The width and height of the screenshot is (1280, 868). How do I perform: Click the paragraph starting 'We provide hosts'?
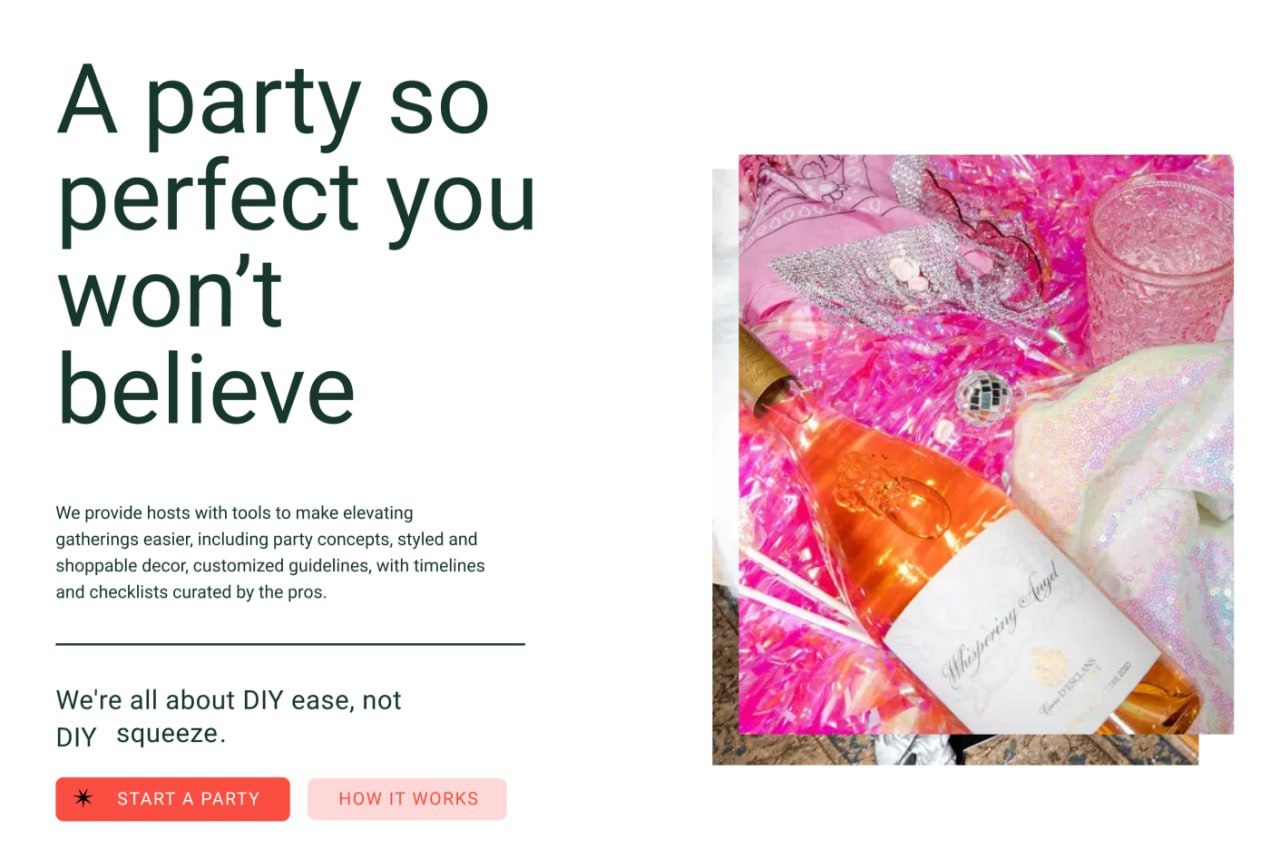point(270,552)
